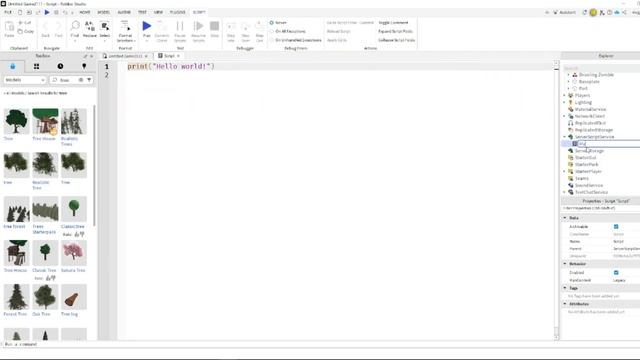Switch to the MODEL ribbon tab
640x360 pixels.
tap(103, 13)
